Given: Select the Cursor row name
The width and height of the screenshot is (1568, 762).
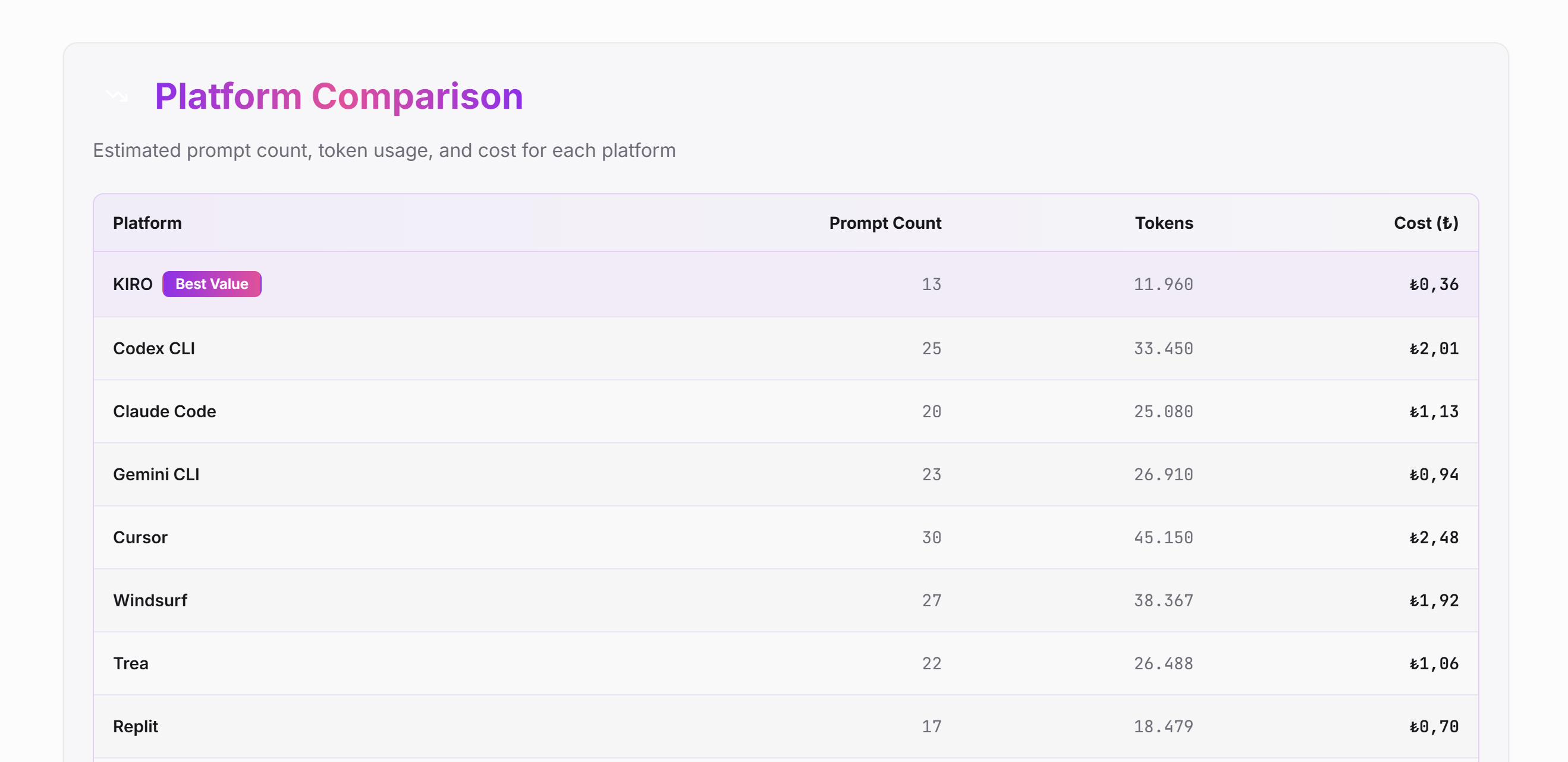Looking at the screenshot, I should [x=140, y=537].
